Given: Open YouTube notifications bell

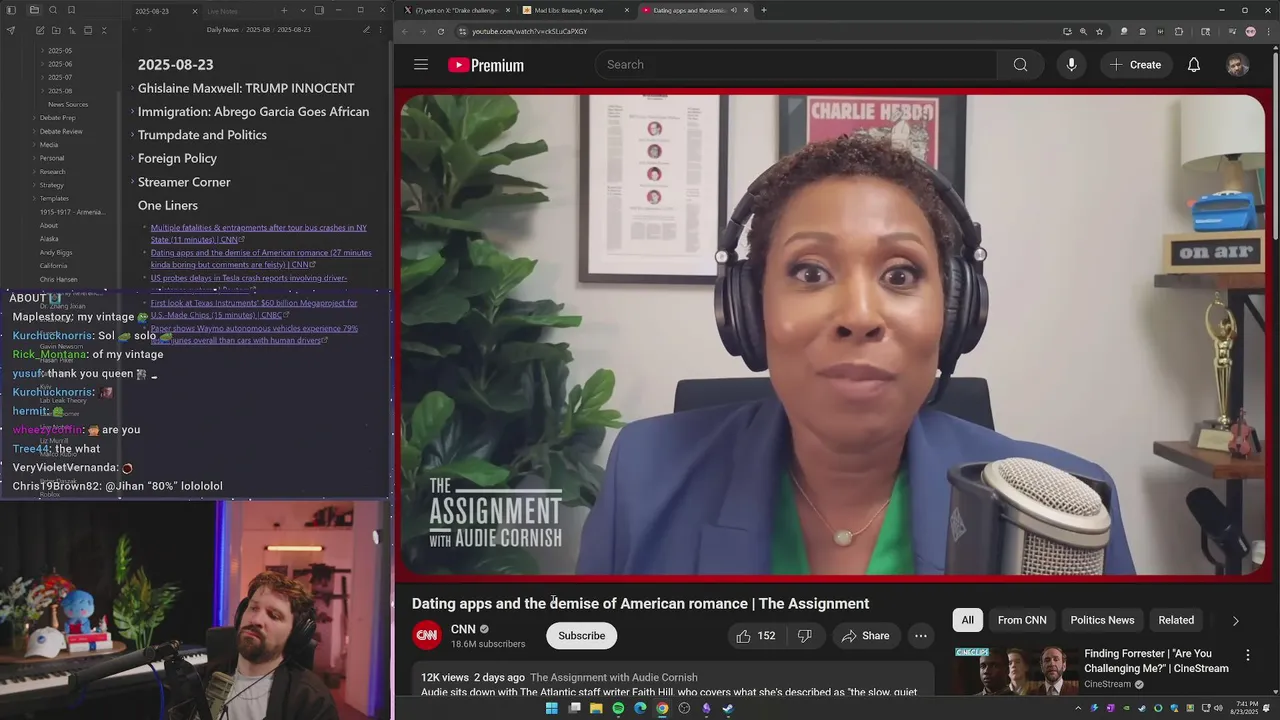Looking at the screenshot, I should (x=1194, y=65).
